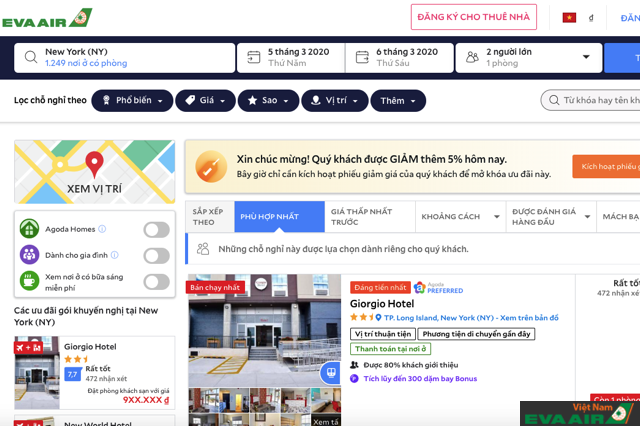This screenshot has height=426, width=640.
Task: Click the Vị trí thuận tiện tag
Action: point(383,334)
